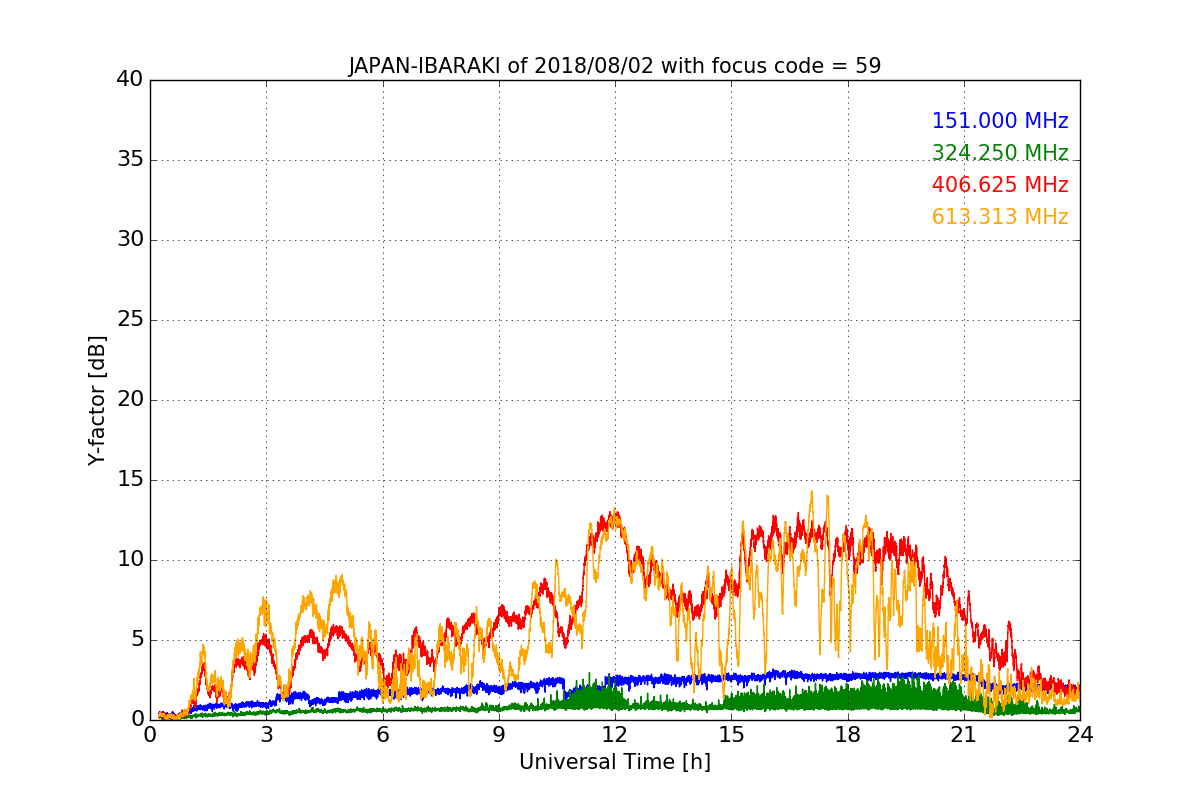Click the 'Y-factor [dB]' axis label

click(x=97, y=400)
